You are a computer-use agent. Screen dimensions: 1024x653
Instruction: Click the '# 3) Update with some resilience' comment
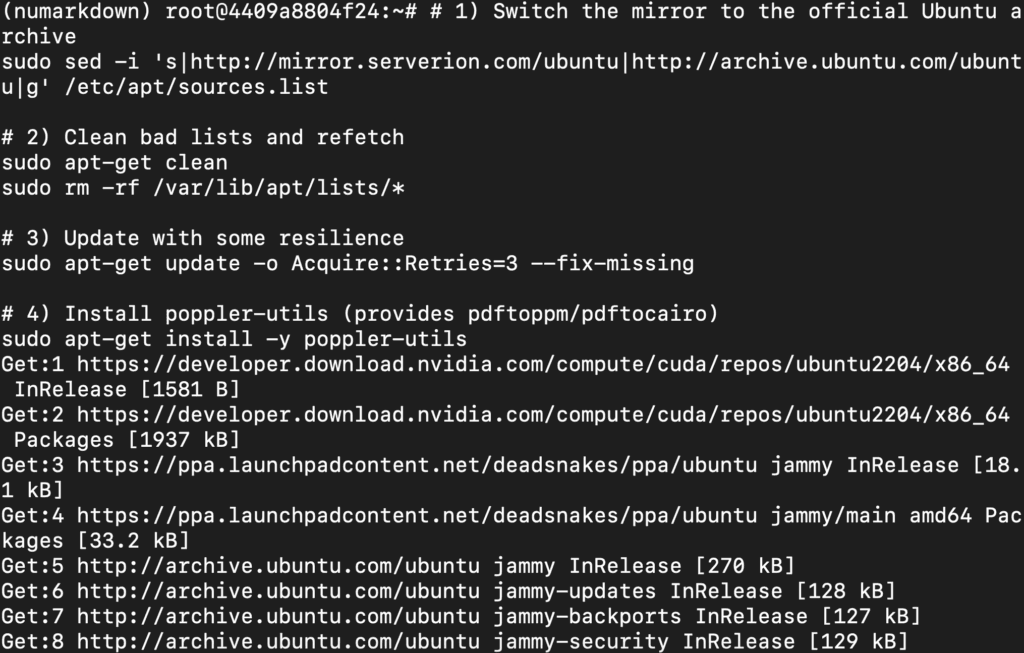[x=202, y=238]
